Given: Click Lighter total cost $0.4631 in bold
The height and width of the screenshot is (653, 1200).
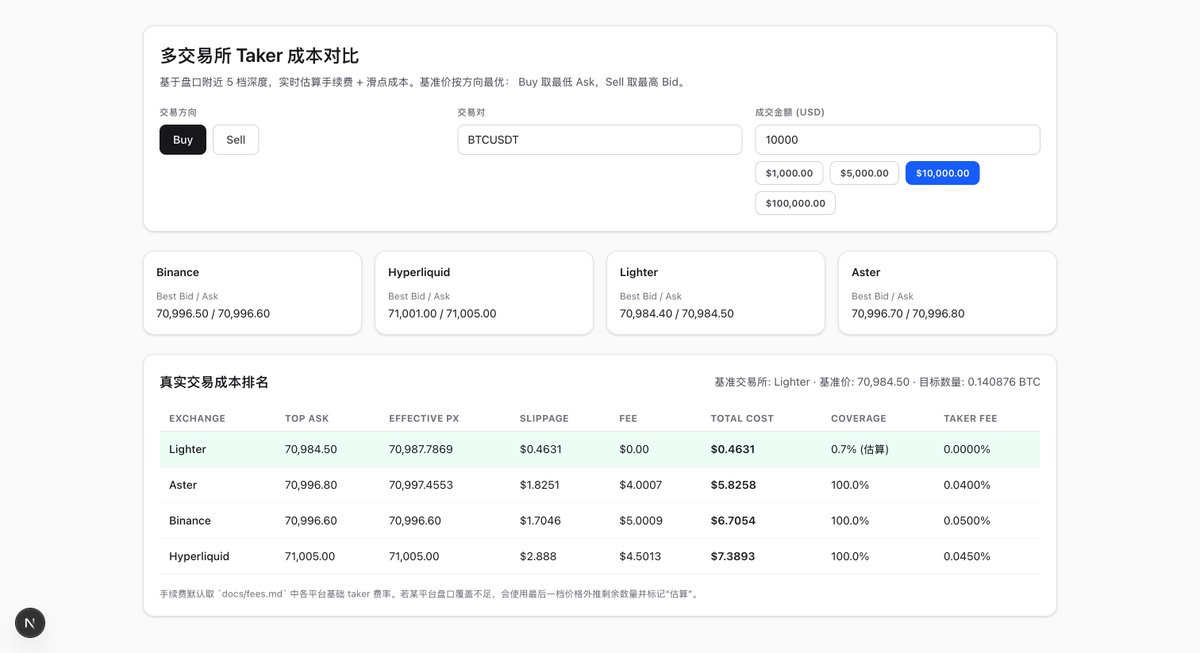Looking at the screenshot, I should click(733, 449).
